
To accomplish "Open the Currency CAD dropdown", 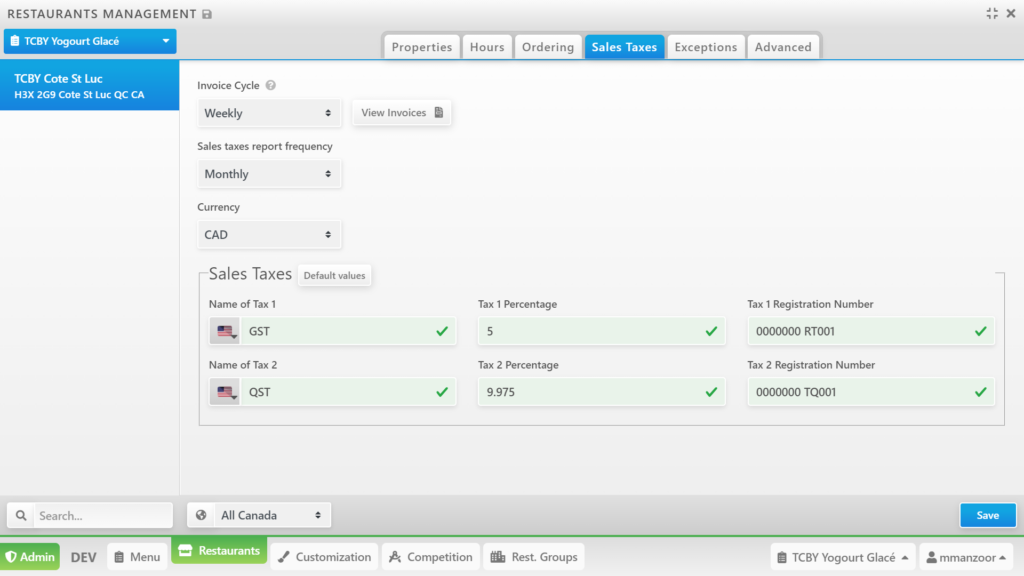I will coord(269,235).
